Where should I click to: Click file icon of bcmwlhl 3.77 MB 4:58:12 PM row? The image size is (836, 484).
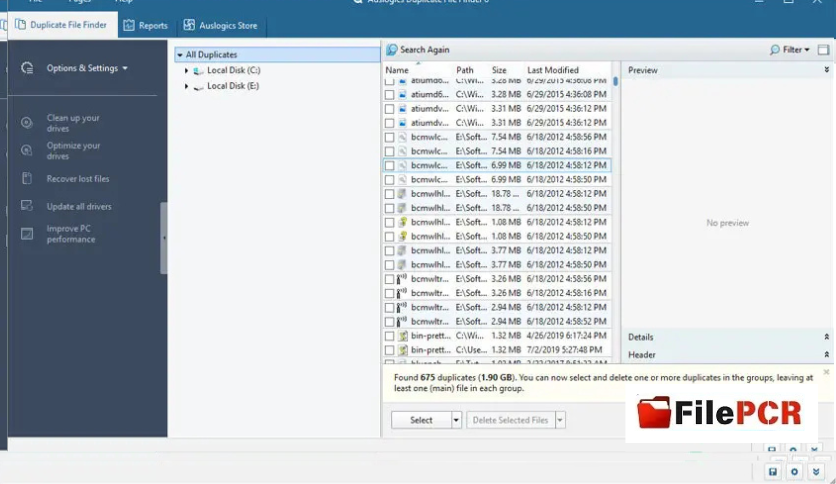403,251
